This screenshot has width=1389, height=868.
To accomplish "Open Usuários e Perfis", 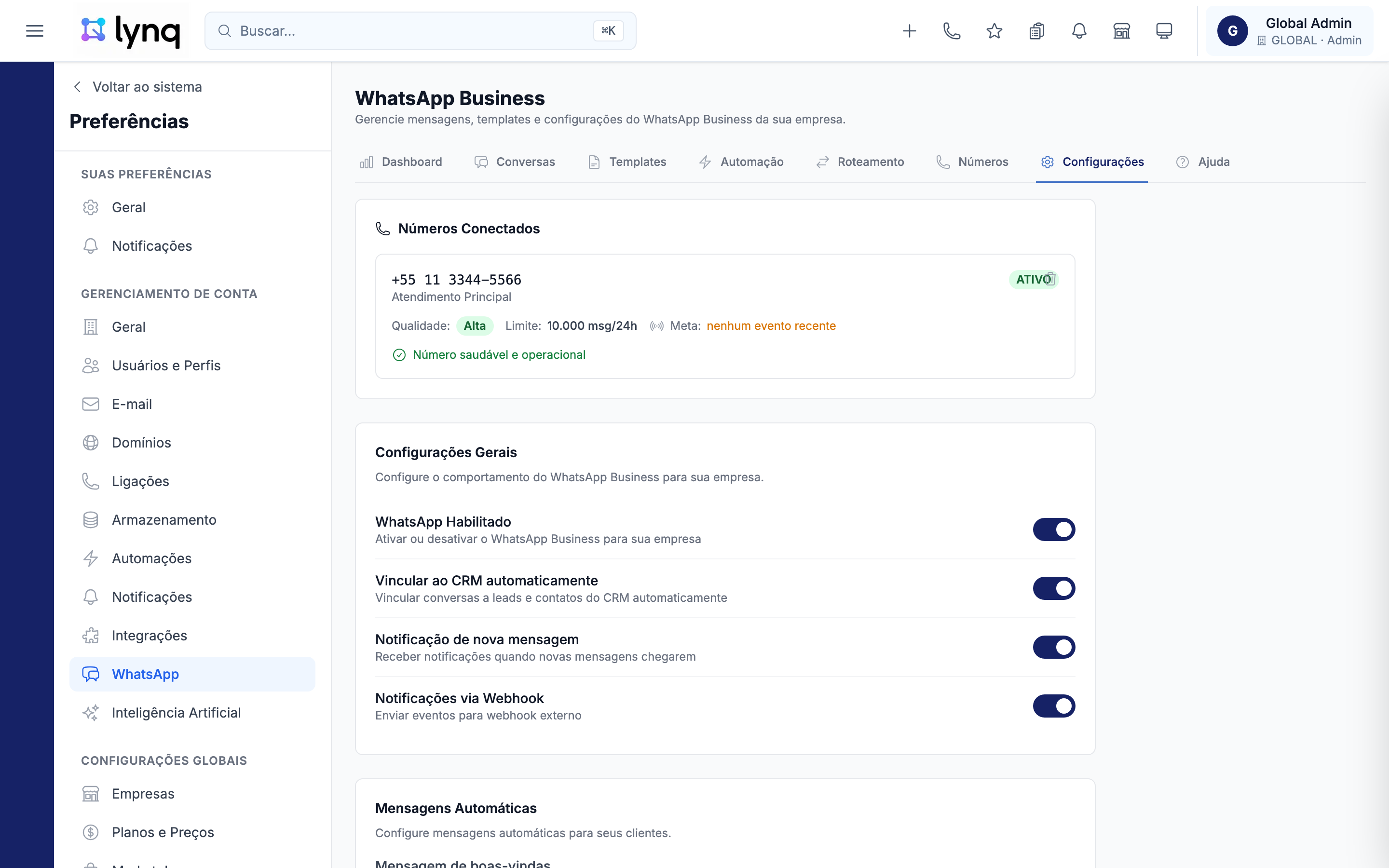I will [x=192, y=365].
